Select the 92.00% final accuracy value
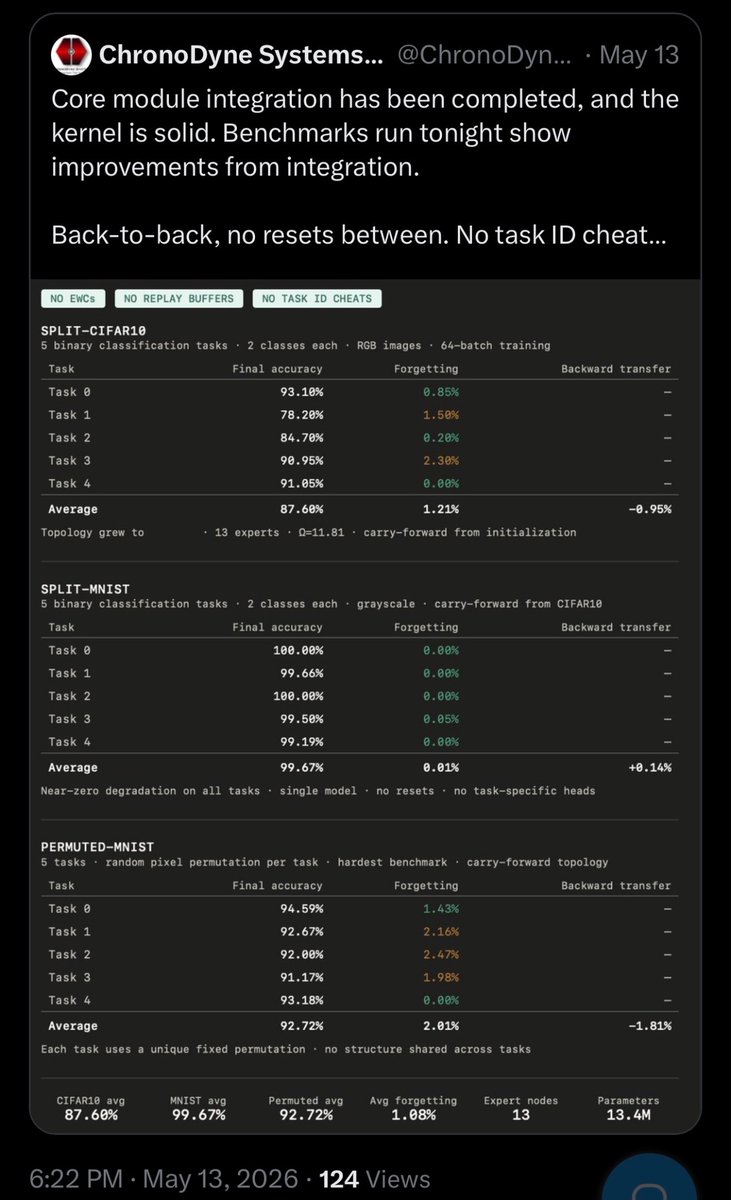The image size is (731, 1200). [x=302, y=954]
